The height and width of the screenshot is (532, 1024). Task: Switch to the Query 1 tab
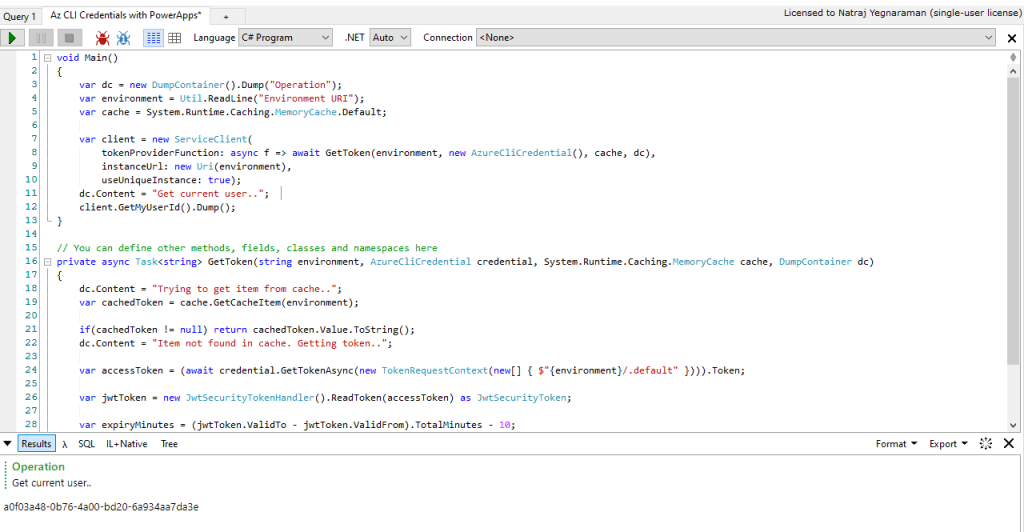click(20, 17)
